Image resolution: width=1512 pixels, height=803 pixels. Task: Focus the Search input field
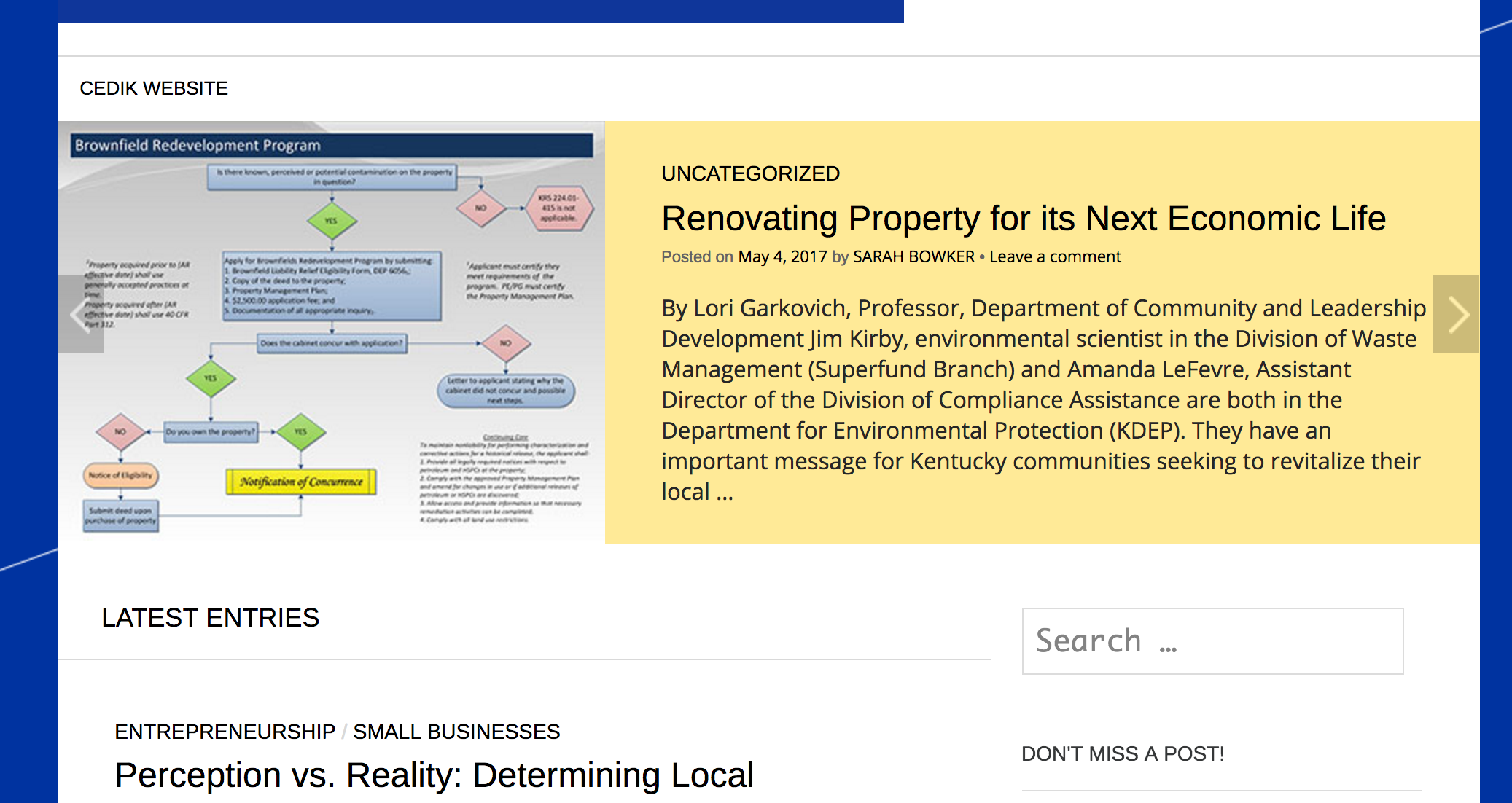click(x=1212, y=641)
